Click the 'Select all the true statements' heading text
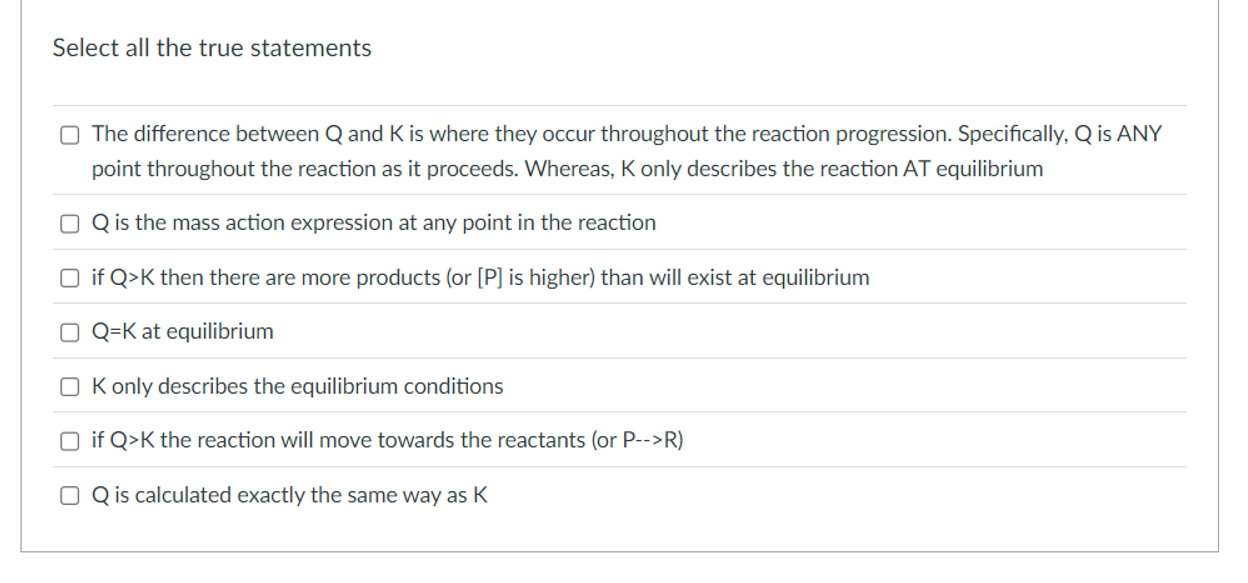1248x583 pixels. click(x=211, y=47)
